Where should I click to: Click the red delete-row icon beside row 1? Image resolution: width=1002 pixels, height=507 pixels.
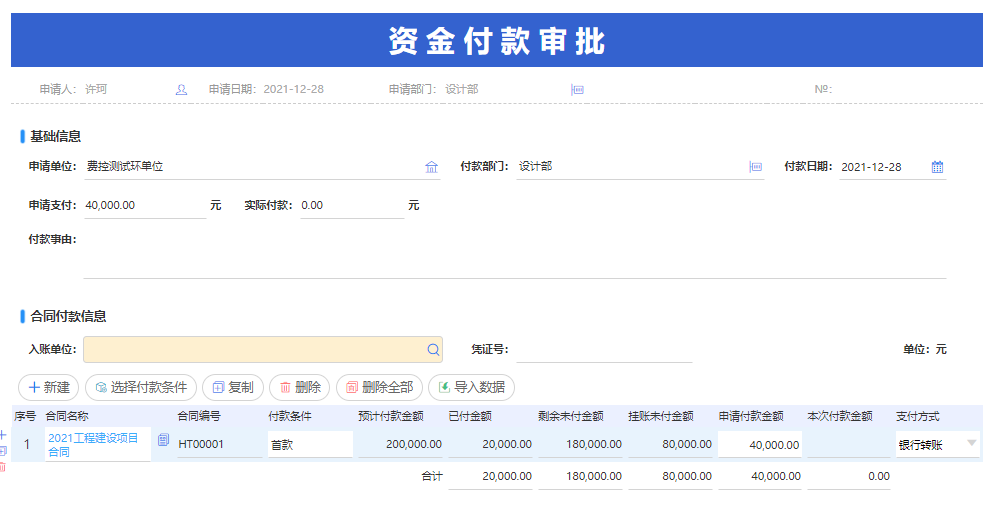click(x=3, y=467)
